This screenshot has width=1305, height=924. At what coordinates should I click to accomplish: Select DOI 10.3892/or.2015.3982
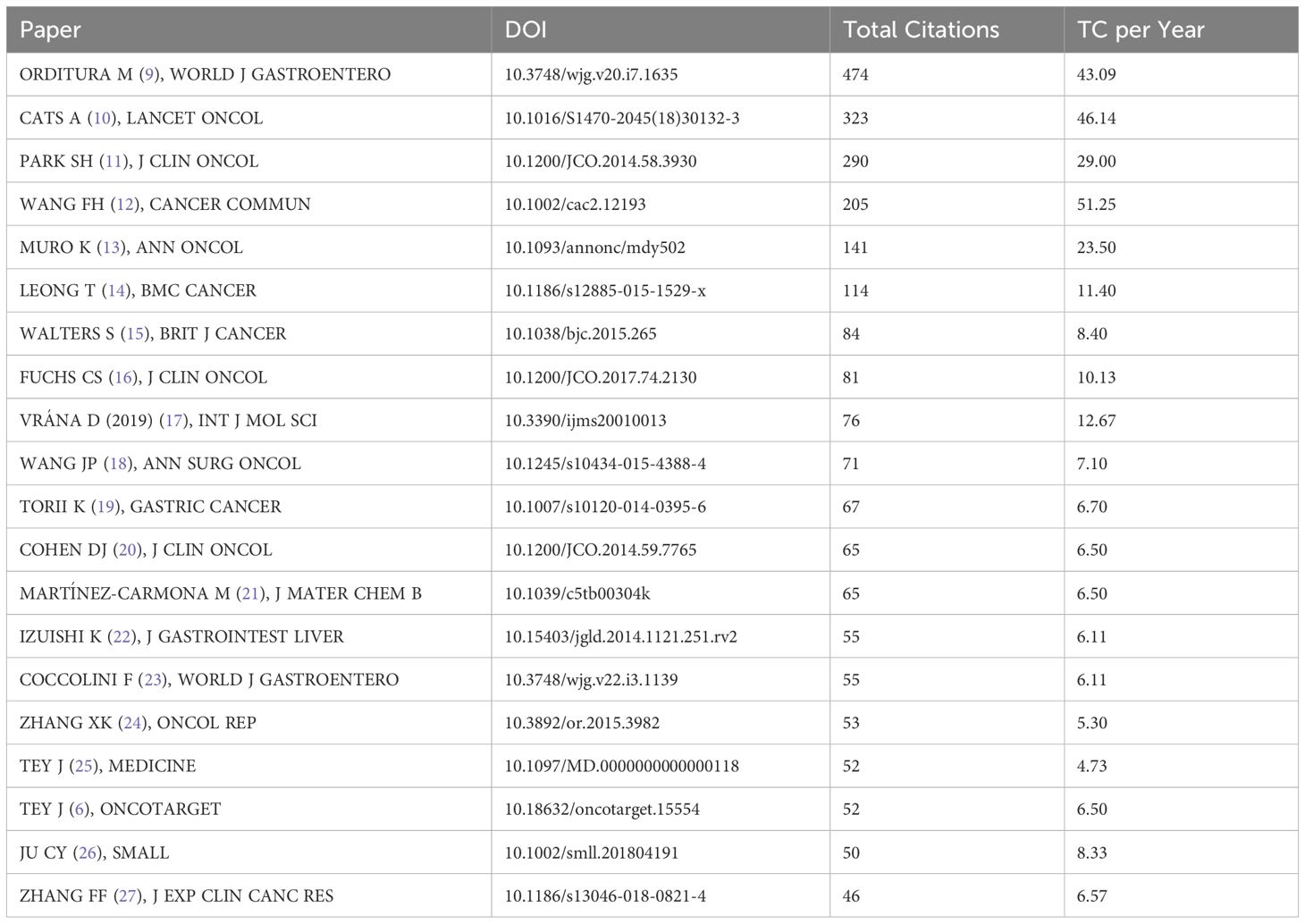(x=582, y=722)
